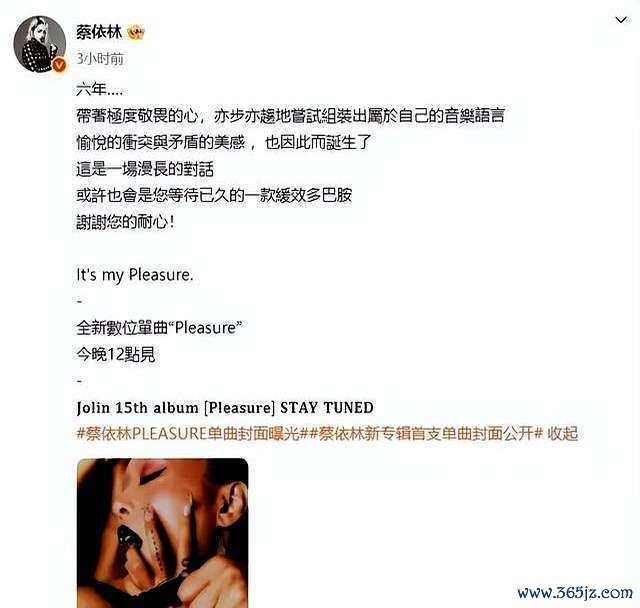Screen dimensions: 640x608
Task: Open 蔡依林's profile avatar picture
Action: tap(40, 44)
